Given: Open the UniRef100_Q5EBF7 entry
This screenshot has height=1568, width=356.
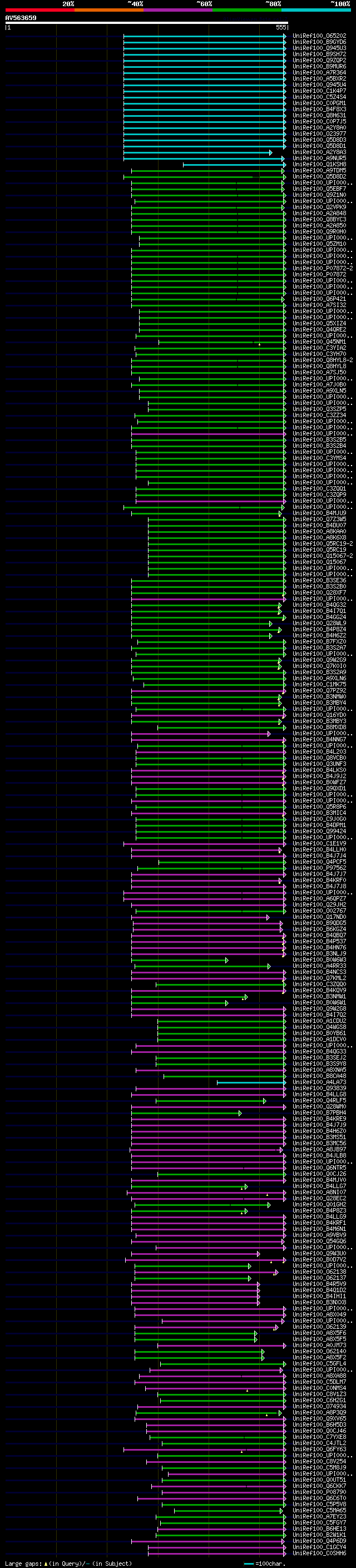Looking at the screenshot, I should point(319,189).
